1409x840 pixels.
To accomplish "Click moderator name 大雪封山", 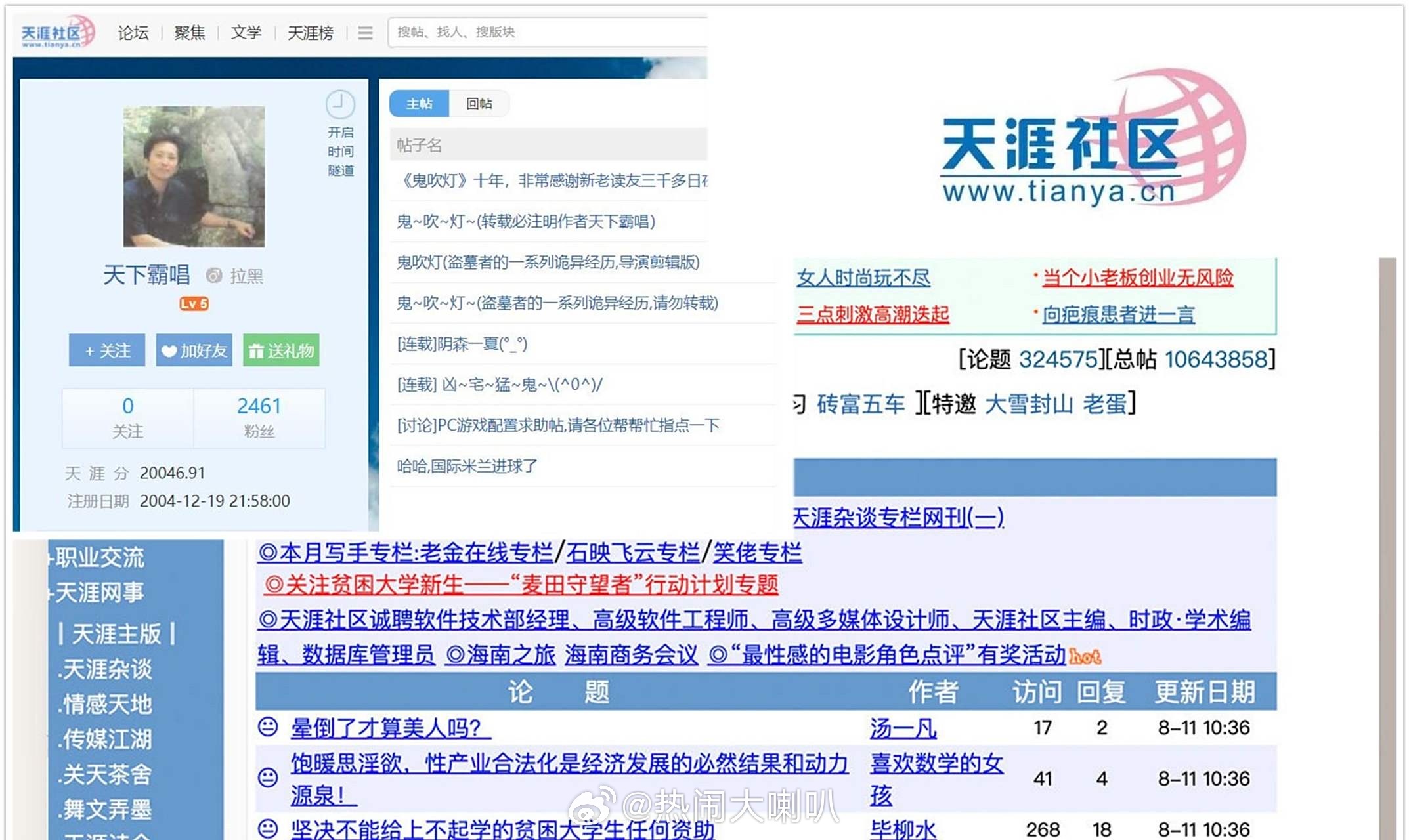I will click(1029, 404).
